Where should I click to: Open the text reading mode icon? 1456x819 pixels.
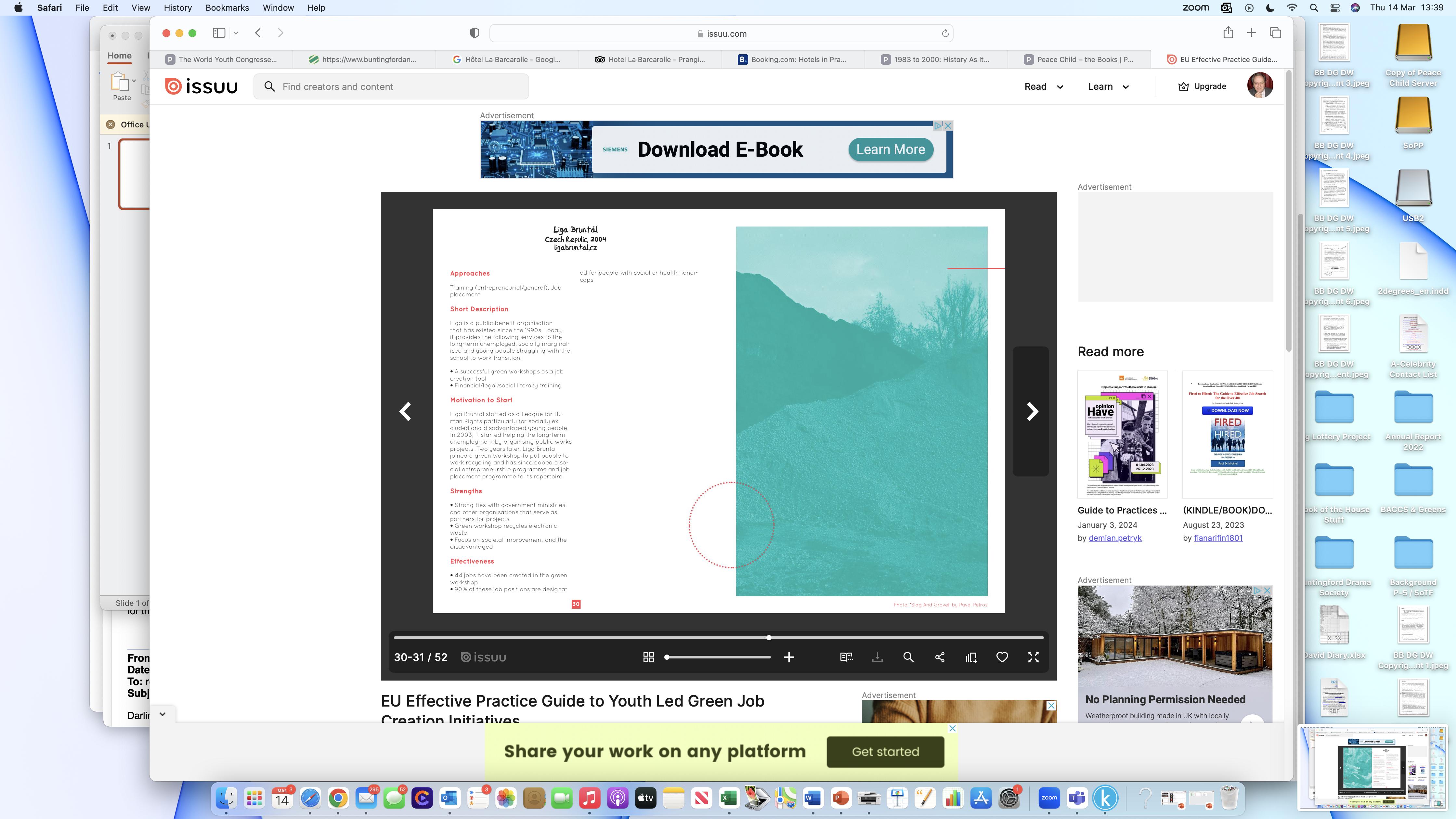click(846, 657)
